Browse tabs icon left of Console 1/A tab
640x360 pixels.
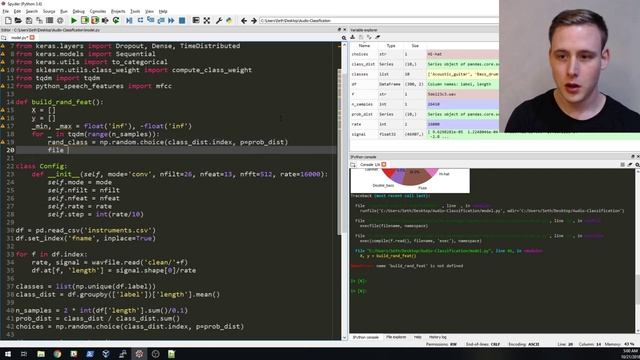[x=353, y=164]
